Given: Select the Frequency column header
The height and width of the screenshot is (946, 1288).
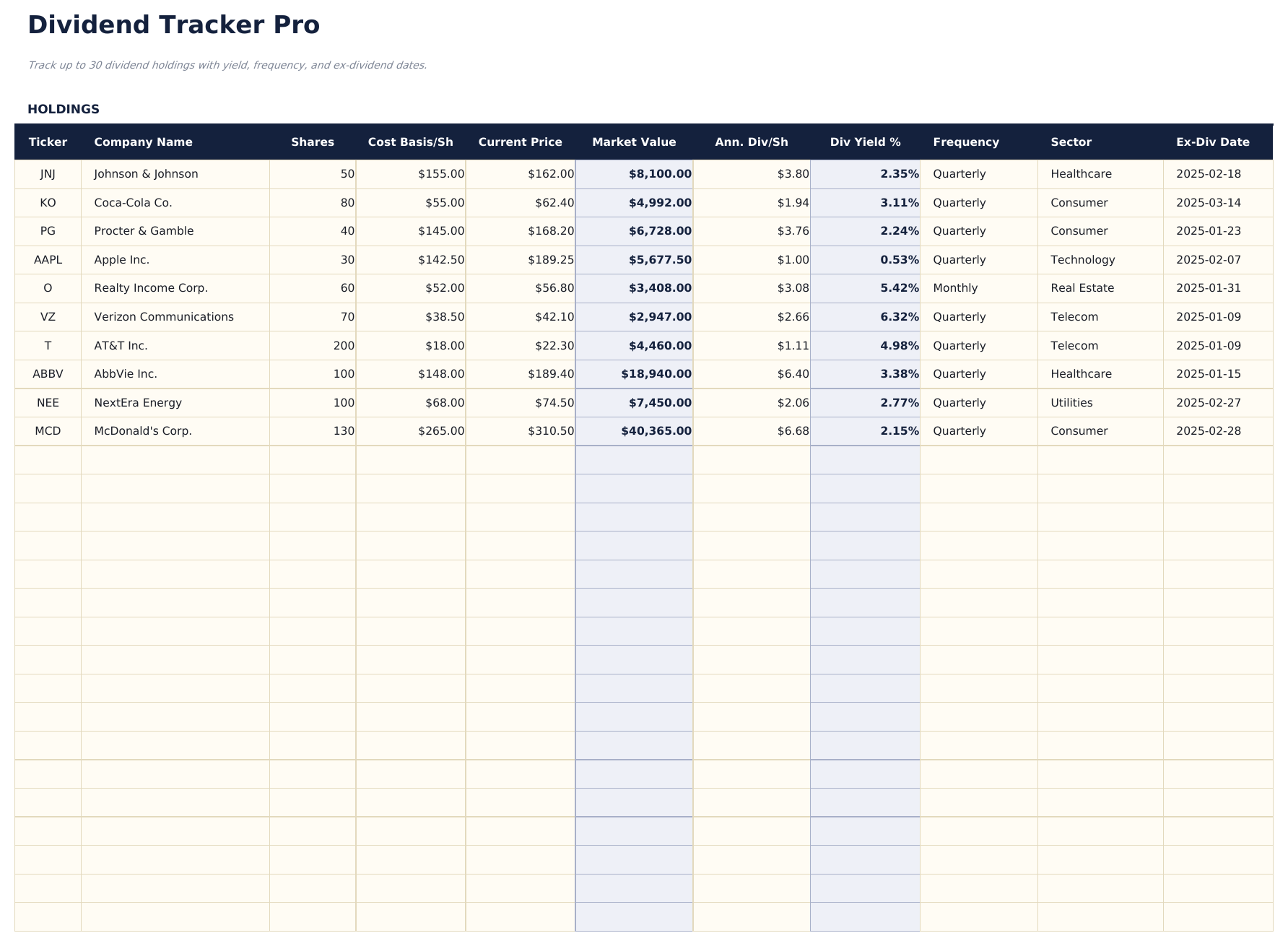Looking at the screenshot, I should coord(965,142).
